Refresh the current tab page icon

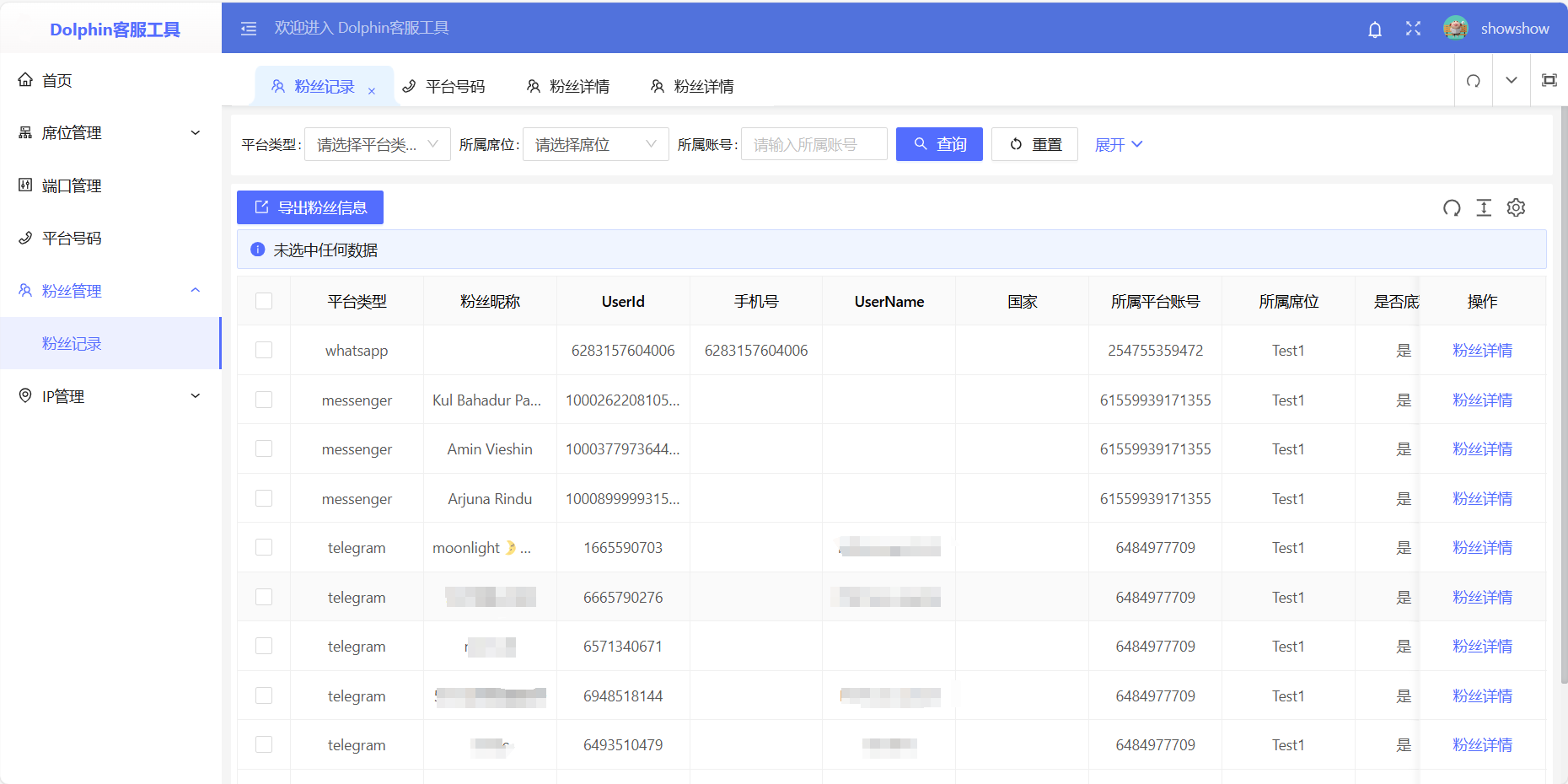point(1473,81)
